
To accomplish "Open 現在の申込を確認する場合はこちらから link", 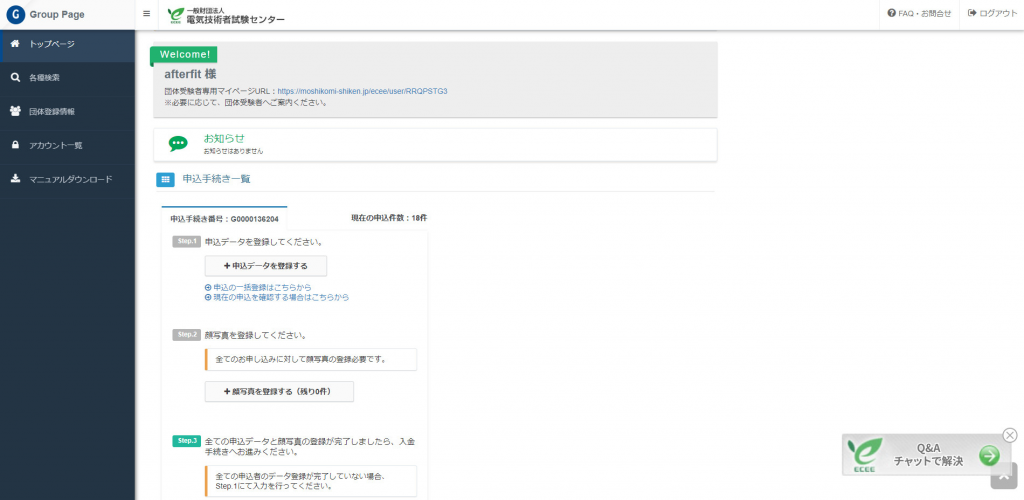I will pos(279,297).
